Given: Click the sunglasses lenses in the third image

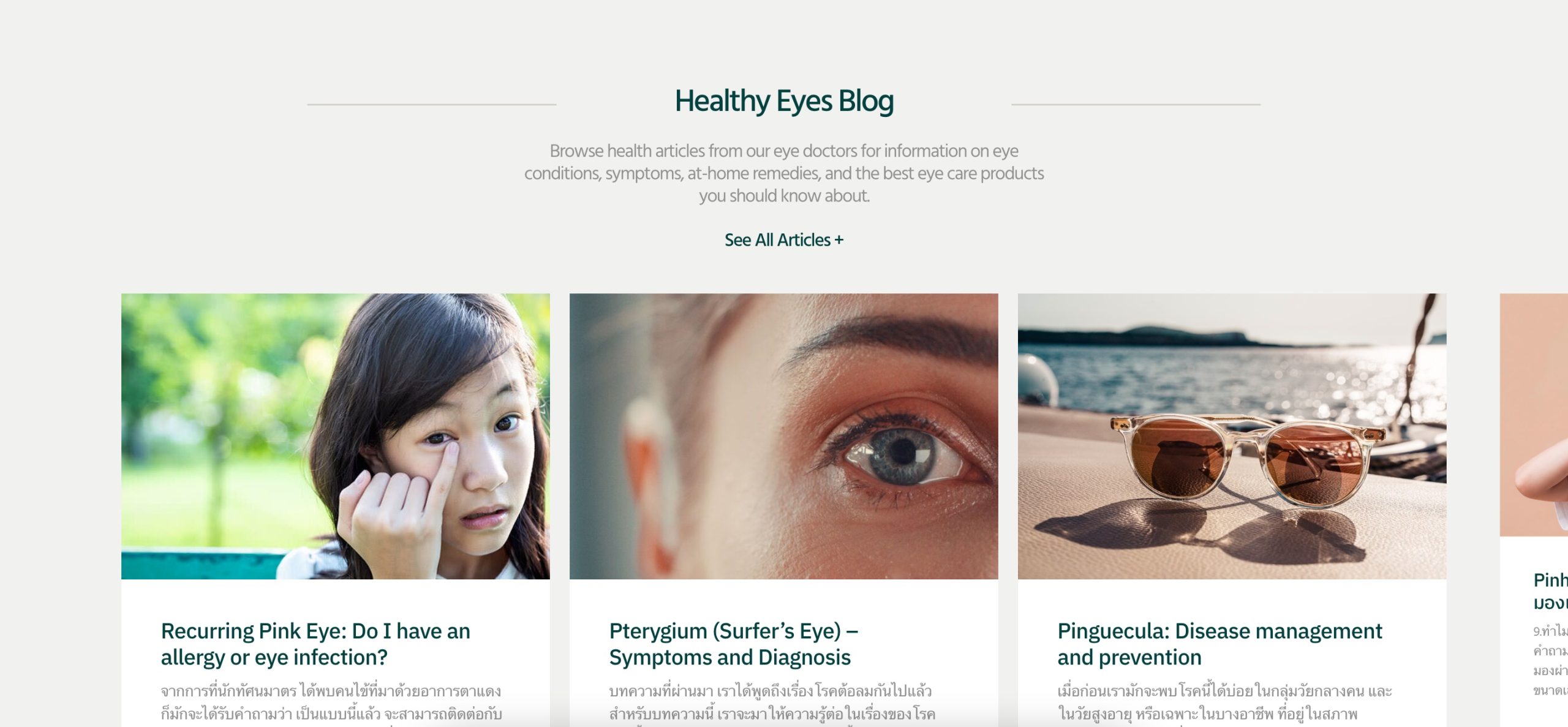Looking at the screenshot, I should click(1246, 462).
